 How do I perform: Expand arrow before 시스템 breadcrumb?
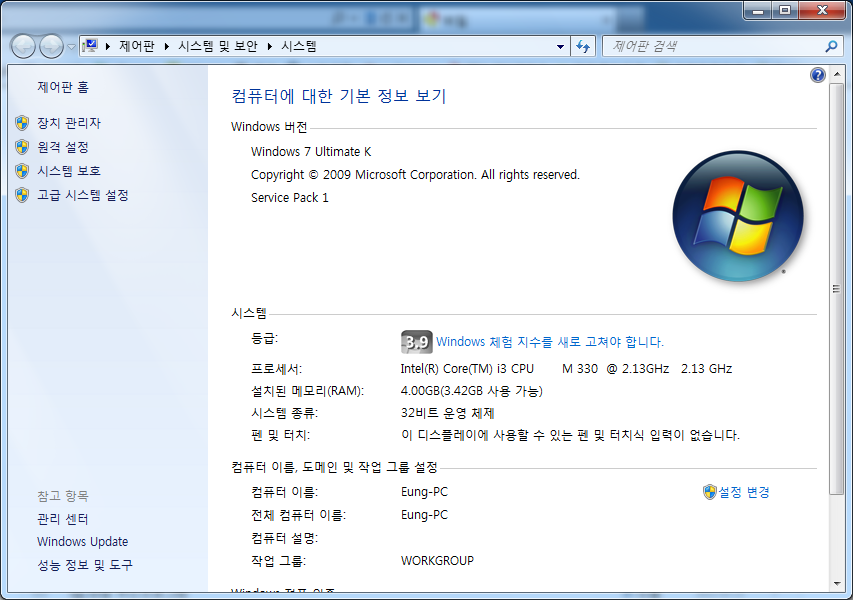pos(269,46)
